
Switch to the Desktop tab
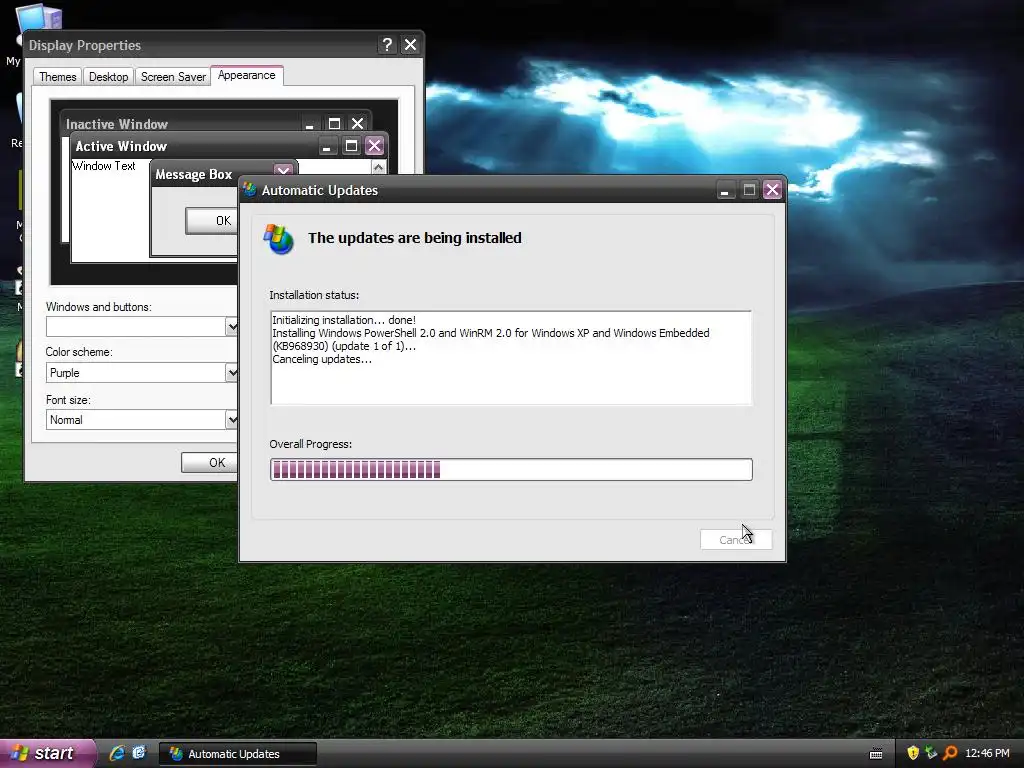coord(108,77)
